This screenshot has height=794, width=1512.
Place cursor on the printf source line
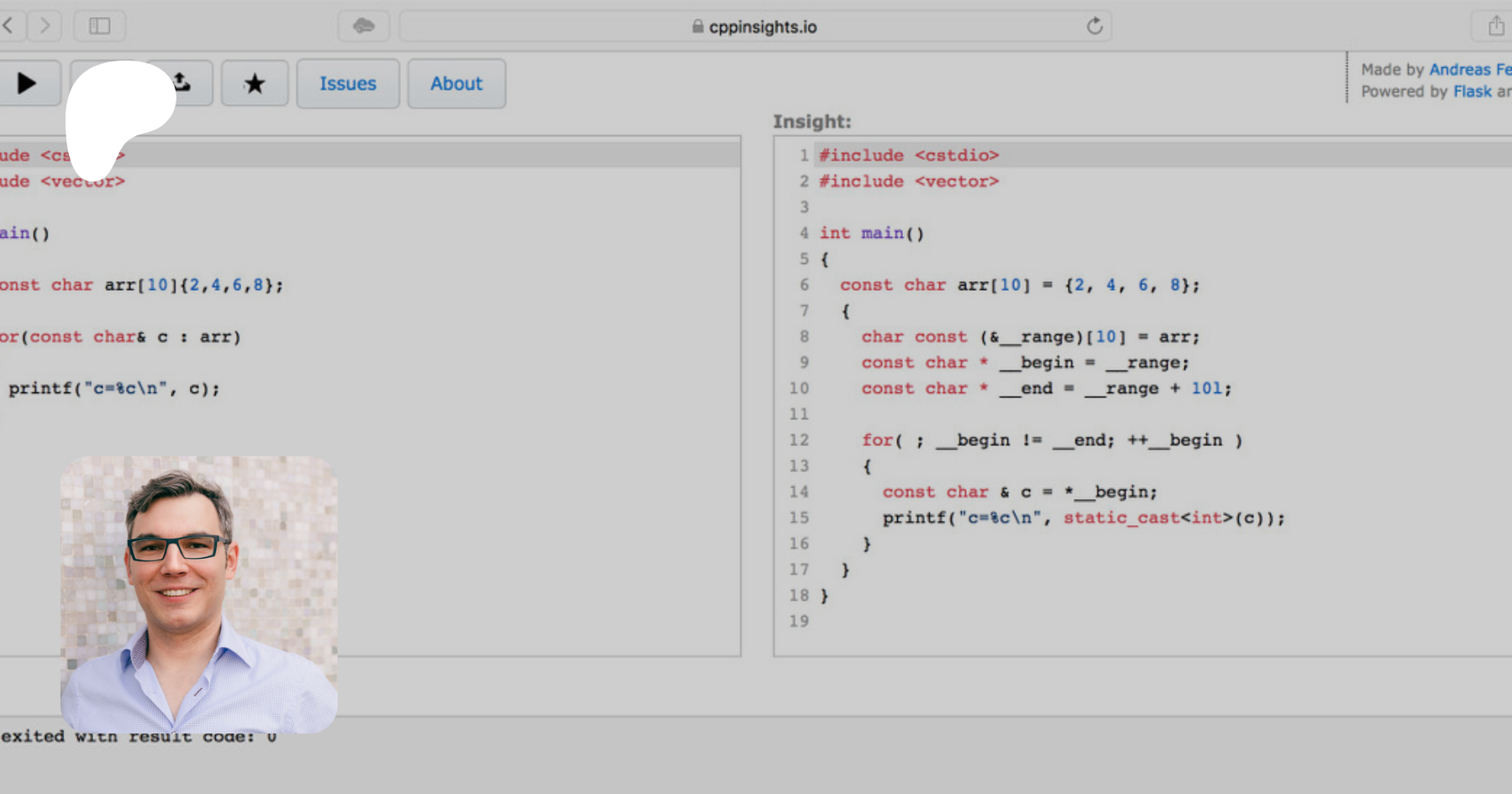113,389
